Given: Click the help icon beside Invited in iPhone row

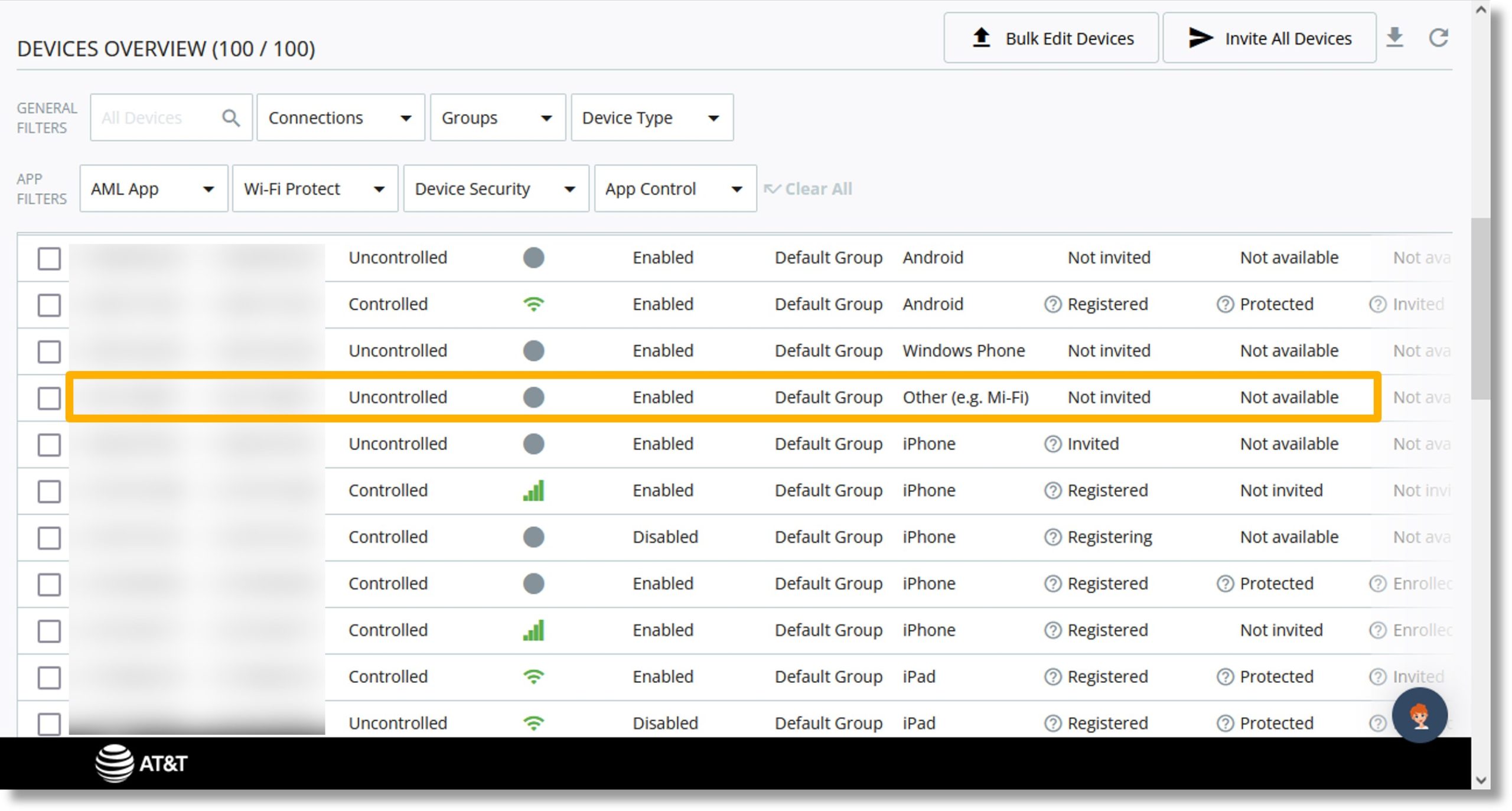Looking at the screenshot, I should click(x=1052, y=444).
